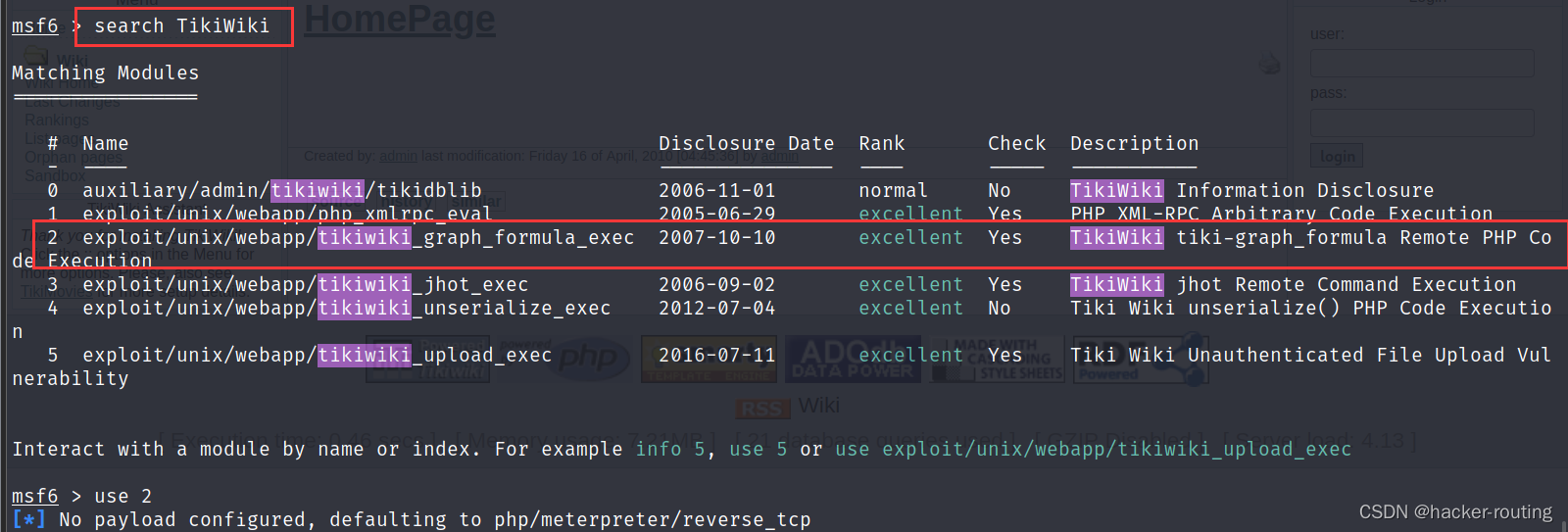The height and width of the screenshot is (532, 1568).
Task: Click the underlined msf6 prompt at top
Action: click(x=34, y=25)
